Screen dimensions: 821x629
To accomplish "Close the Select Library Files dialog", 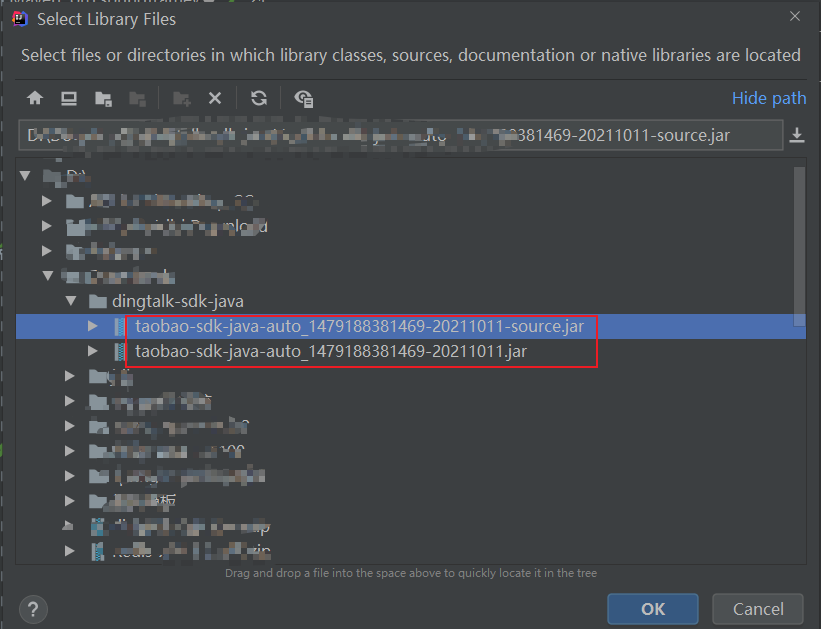I will [794, 16].
